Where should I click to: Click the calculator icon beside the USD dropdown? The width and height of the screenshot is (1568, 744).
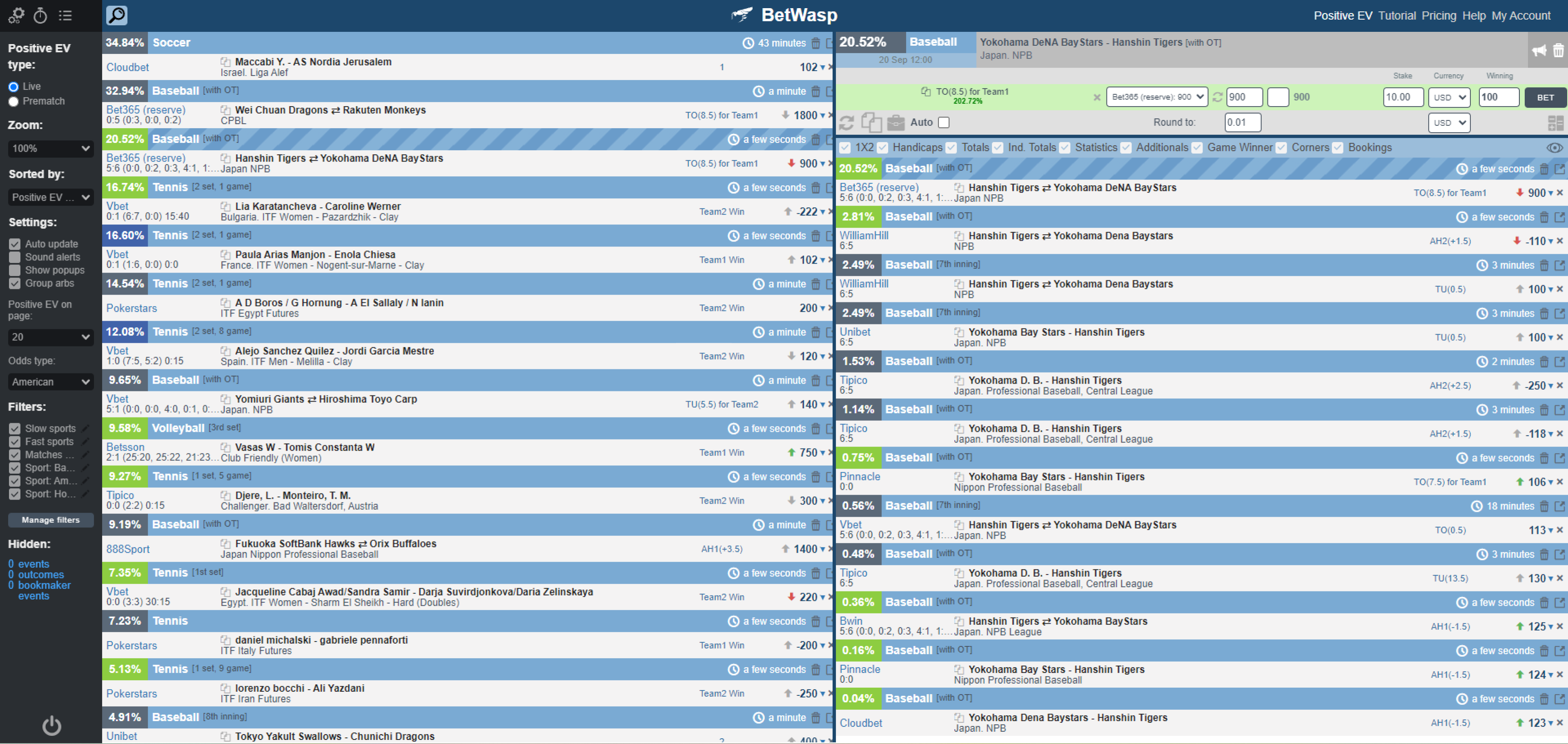[1555, 123]
